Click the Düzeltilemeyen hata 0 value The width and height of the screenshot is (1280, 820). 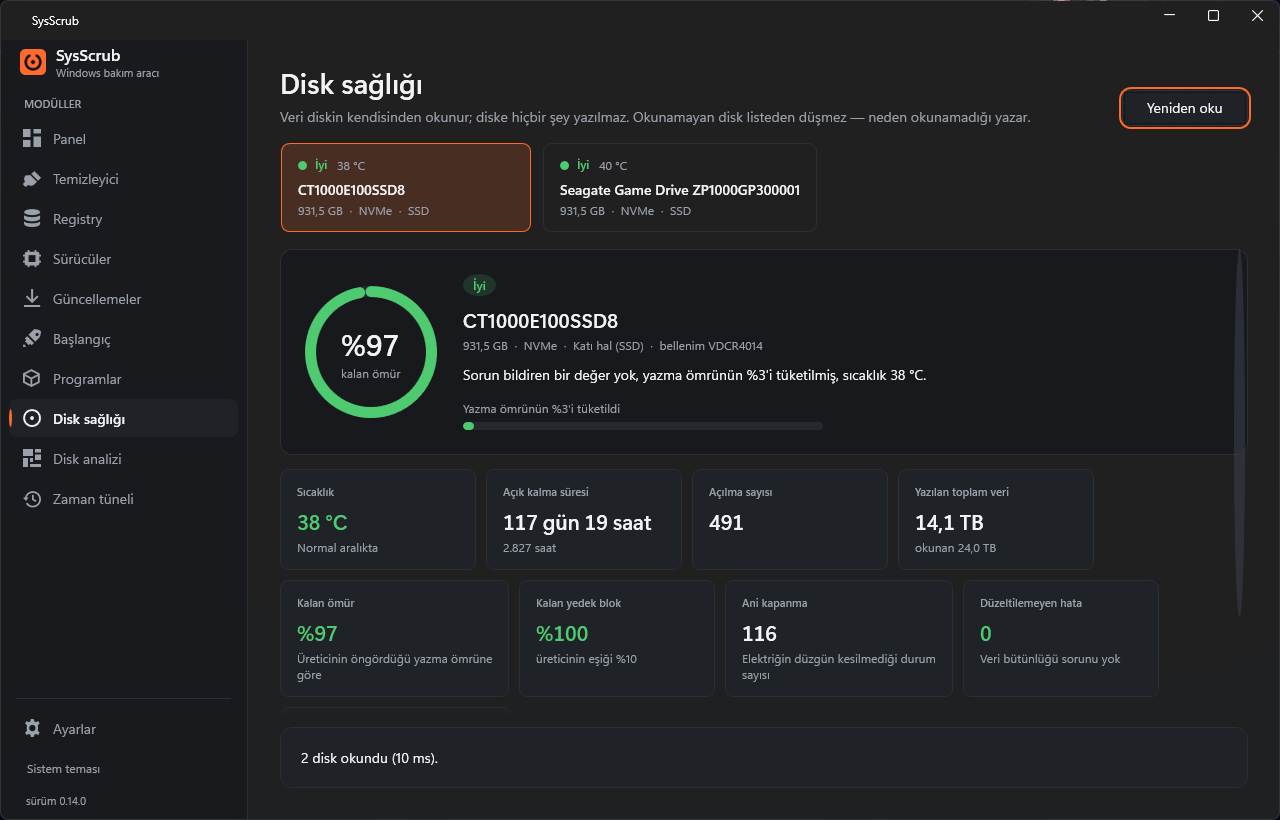(x=985, y=633)
